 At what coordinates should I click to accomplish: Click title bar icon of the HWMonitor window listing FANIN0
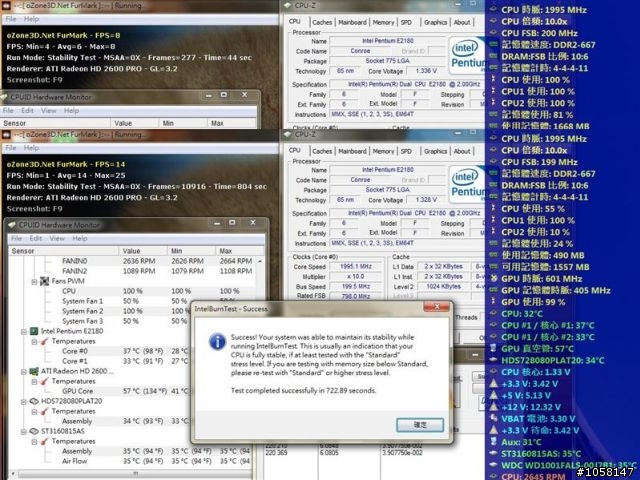pos(12,225)
